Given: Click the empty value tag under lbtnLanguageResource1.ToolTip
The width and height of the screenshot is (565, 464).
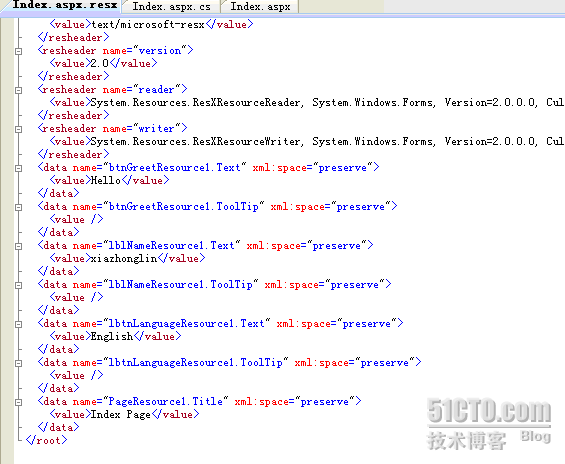Looking at the screenshot, I should click(76, 375).
